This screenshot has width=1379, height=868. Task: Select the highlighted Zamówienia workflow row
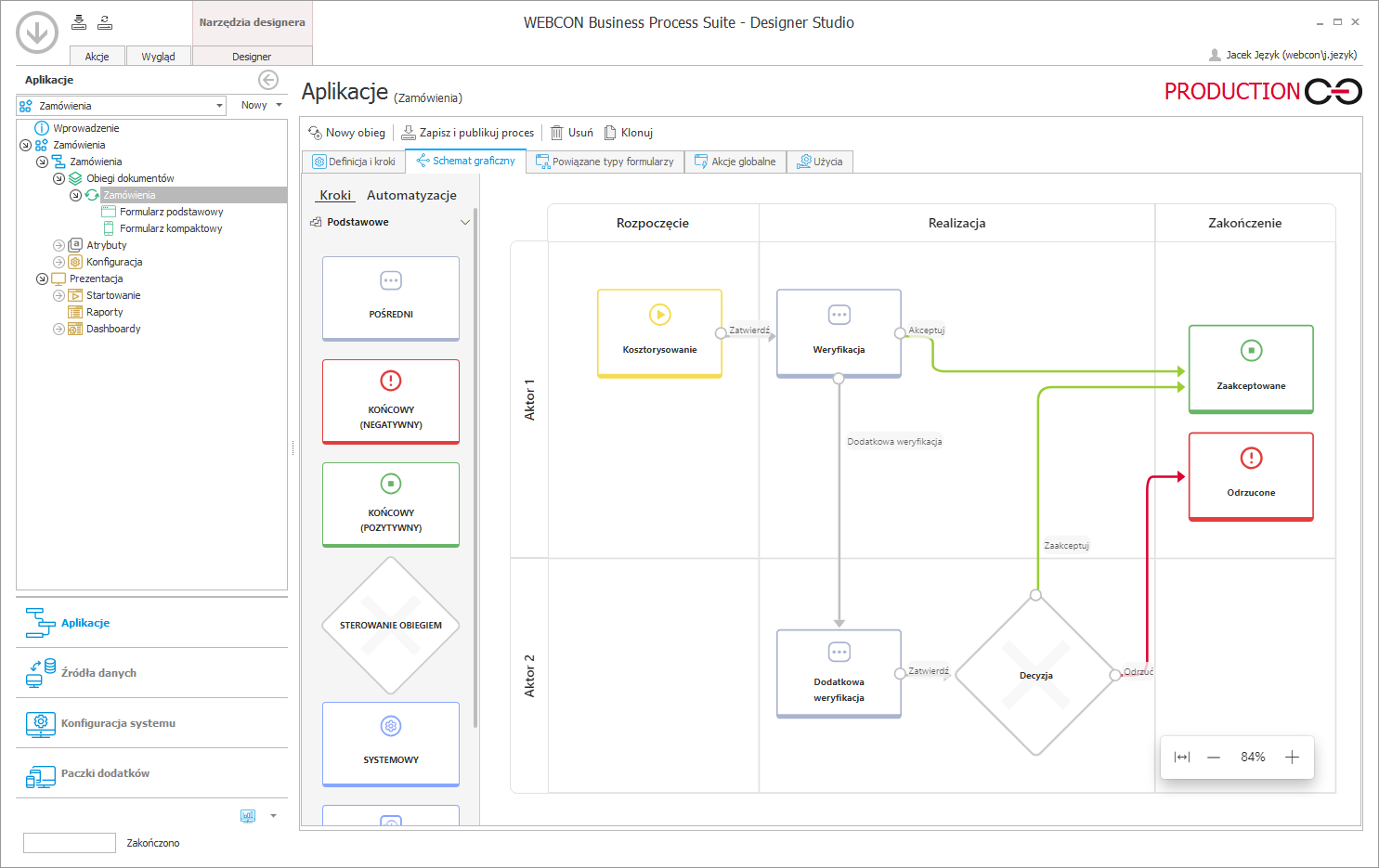[x=193, y=195]
